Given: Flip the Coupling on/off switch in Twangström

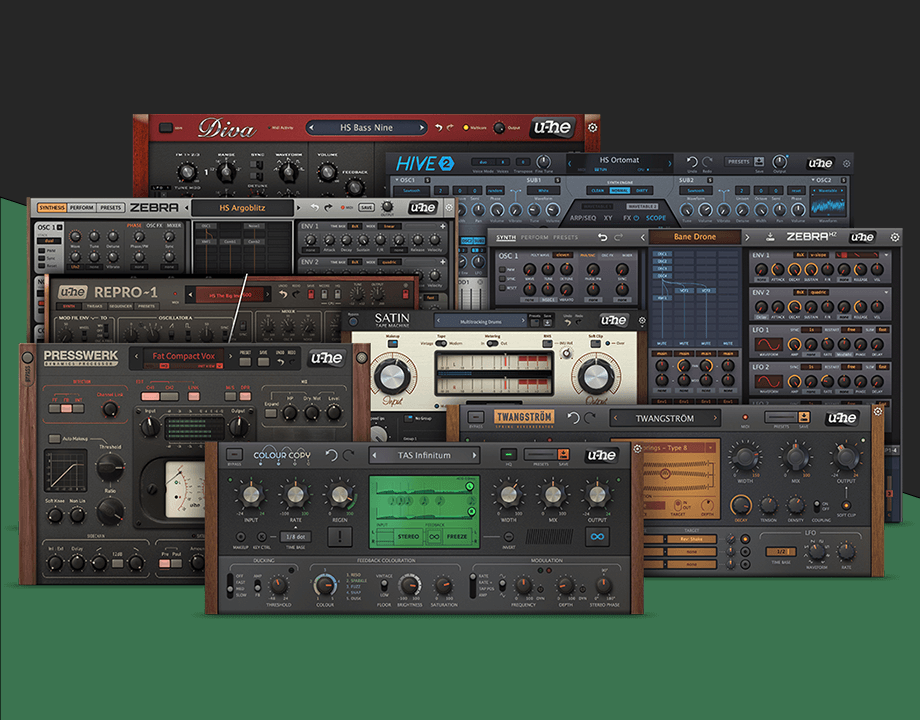Looking at the screenshot, I should 816,505.
